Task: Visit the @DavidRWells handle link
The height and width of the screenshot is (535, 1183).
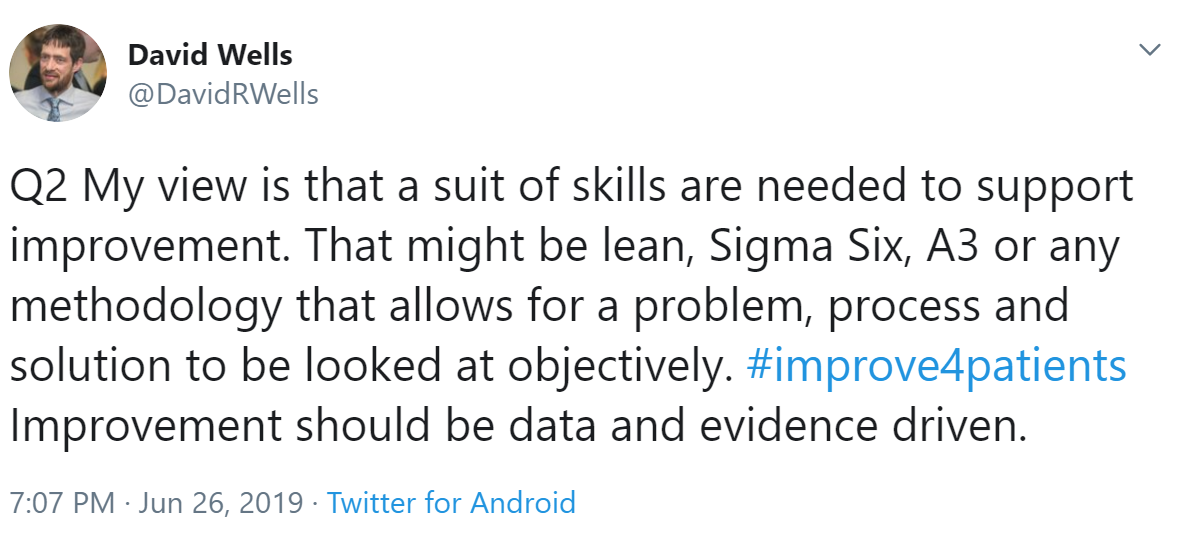Action: click(223, 94)
